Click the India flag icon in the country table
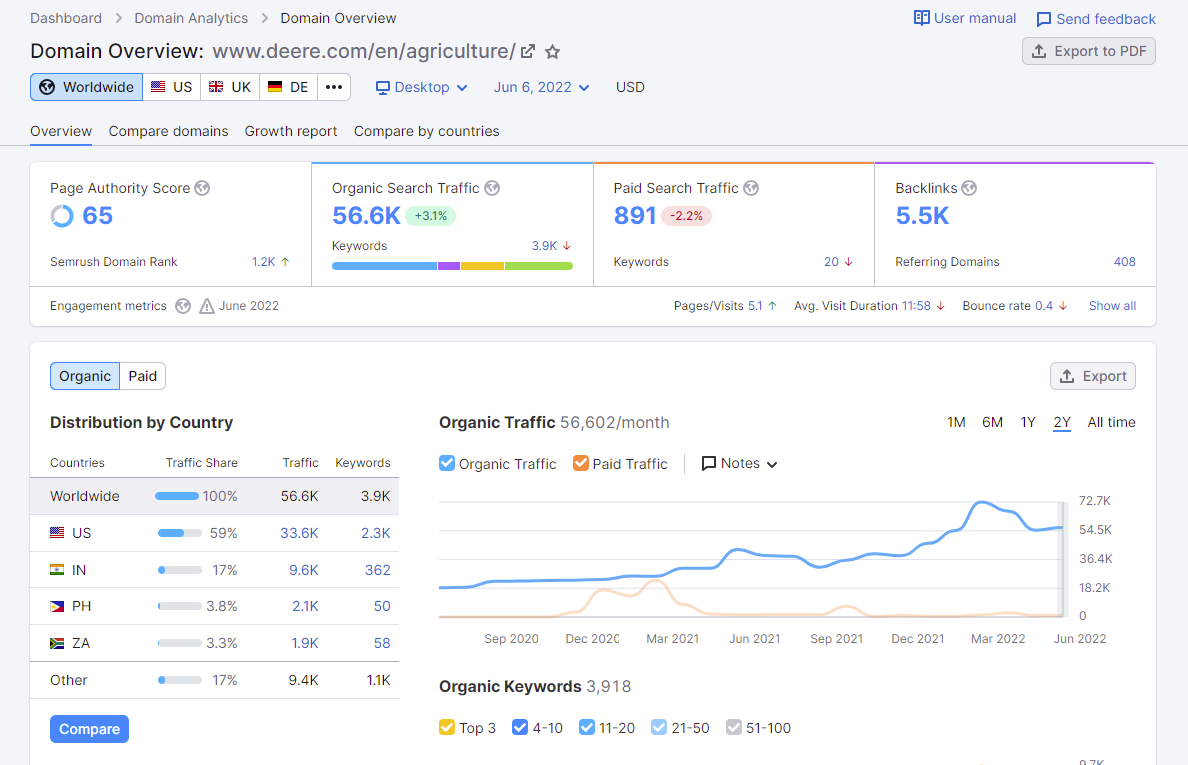The image size is (1188, 765). [57, 570]
